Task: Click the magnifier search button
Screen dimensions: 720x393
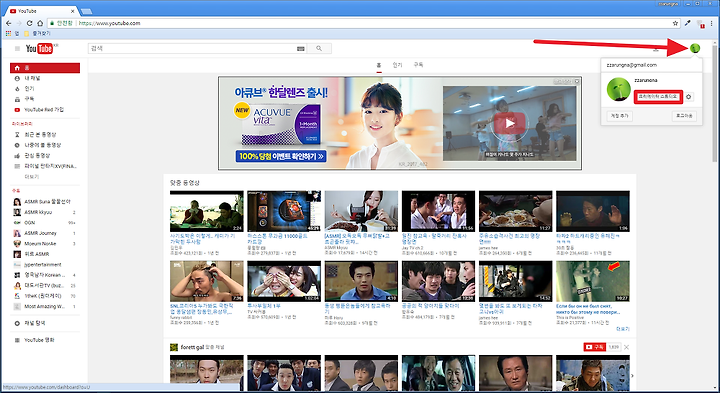Action: pyautogui.click(x=319, y=48)
